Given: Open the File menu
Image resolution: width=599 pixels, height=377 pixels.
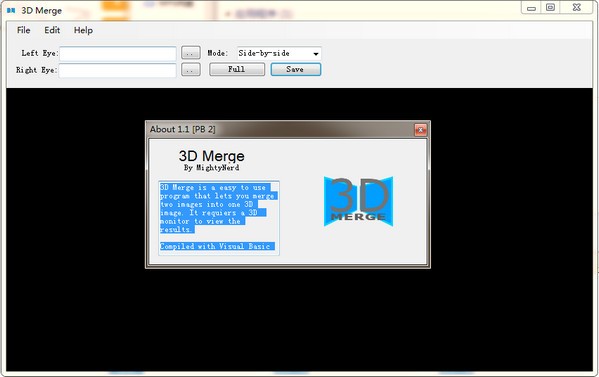Looking at the screenshot, I should tap(23, 30).
